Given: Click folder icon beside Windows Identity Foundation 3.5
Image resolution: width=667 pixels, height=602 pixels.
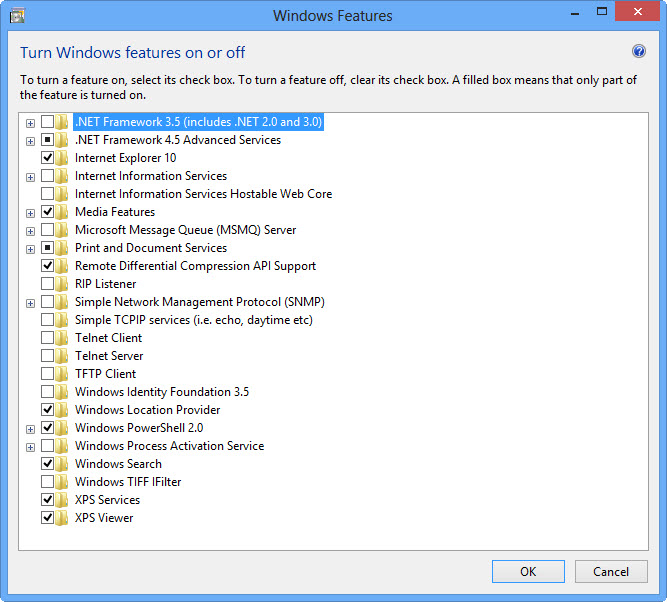Looking at the screenshot, I should [62, 392].
